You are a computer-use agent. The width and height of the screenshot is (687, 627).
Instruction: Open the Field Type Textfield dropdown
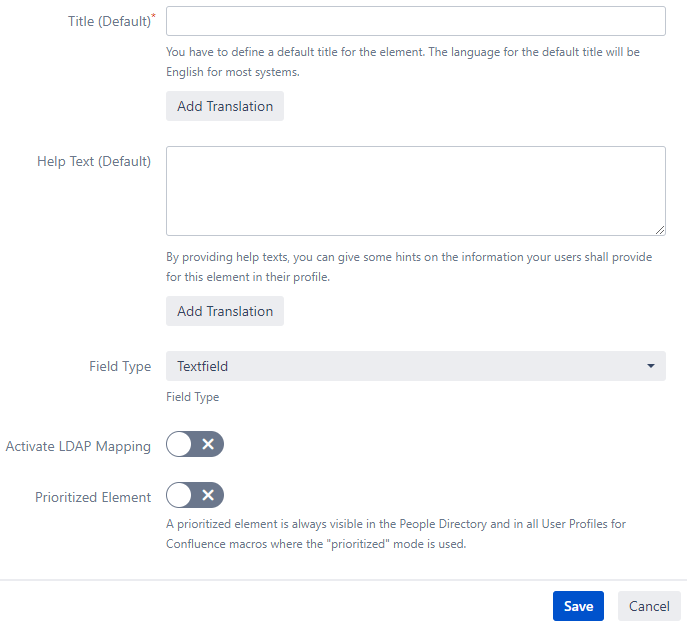(415, 366)
